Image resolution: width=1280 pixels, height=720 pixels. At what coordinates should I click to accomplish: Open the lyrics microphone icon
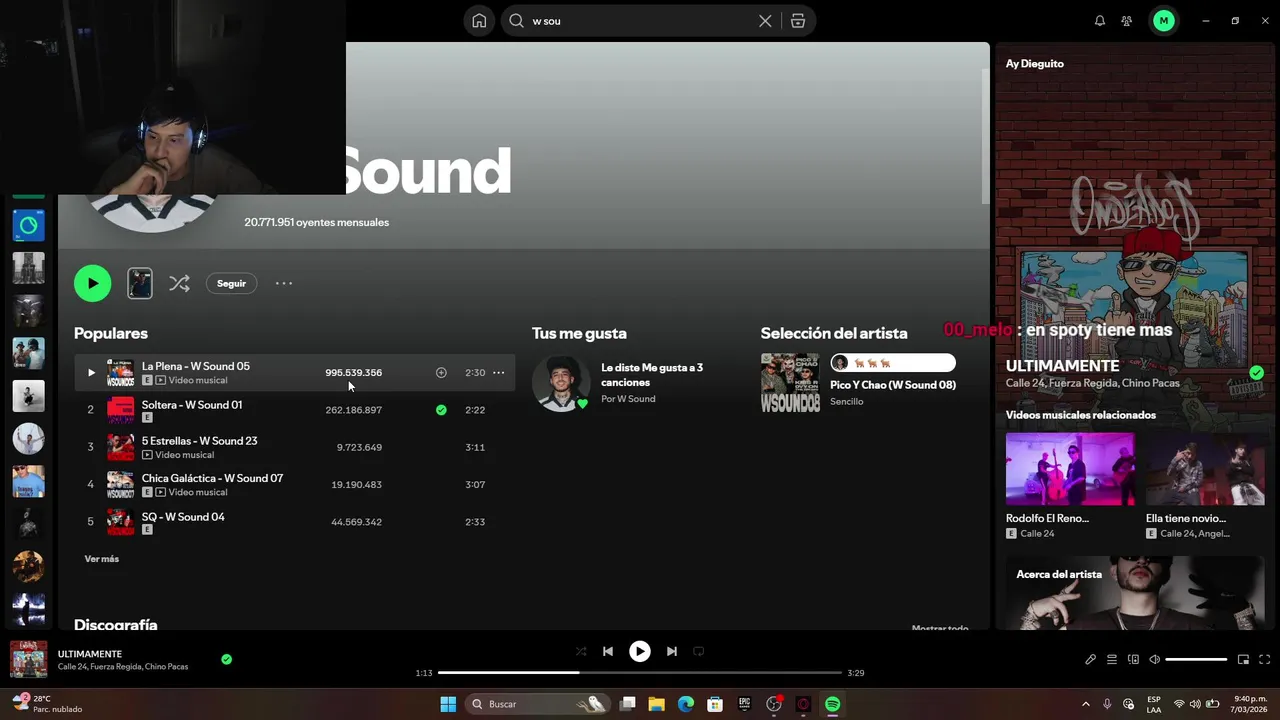point(1091,660)
